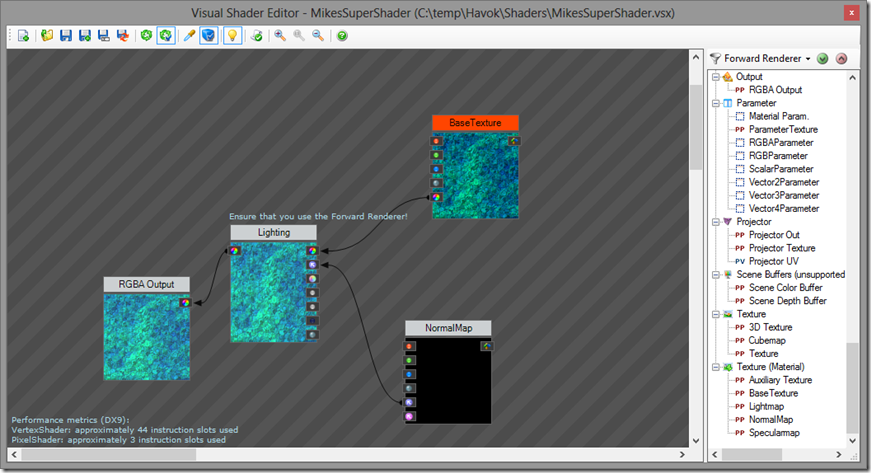The height and width of the screenshot is (473, 871).
Task: Select Specularmap in the node tree
Action: [x=776, y=433]
